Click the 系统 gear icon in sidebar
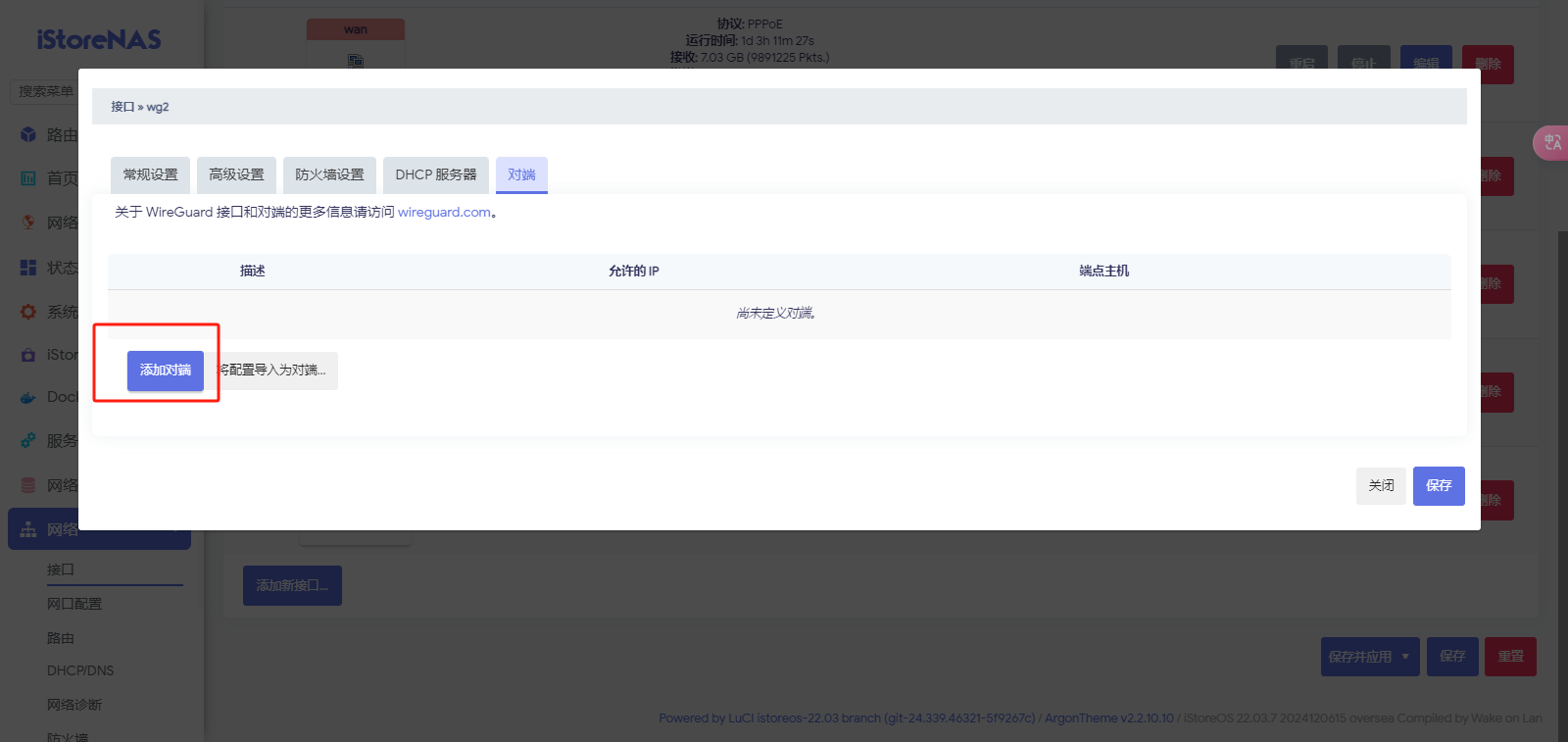The height and width of the screenshot is (742, 1568). (28, 312)
